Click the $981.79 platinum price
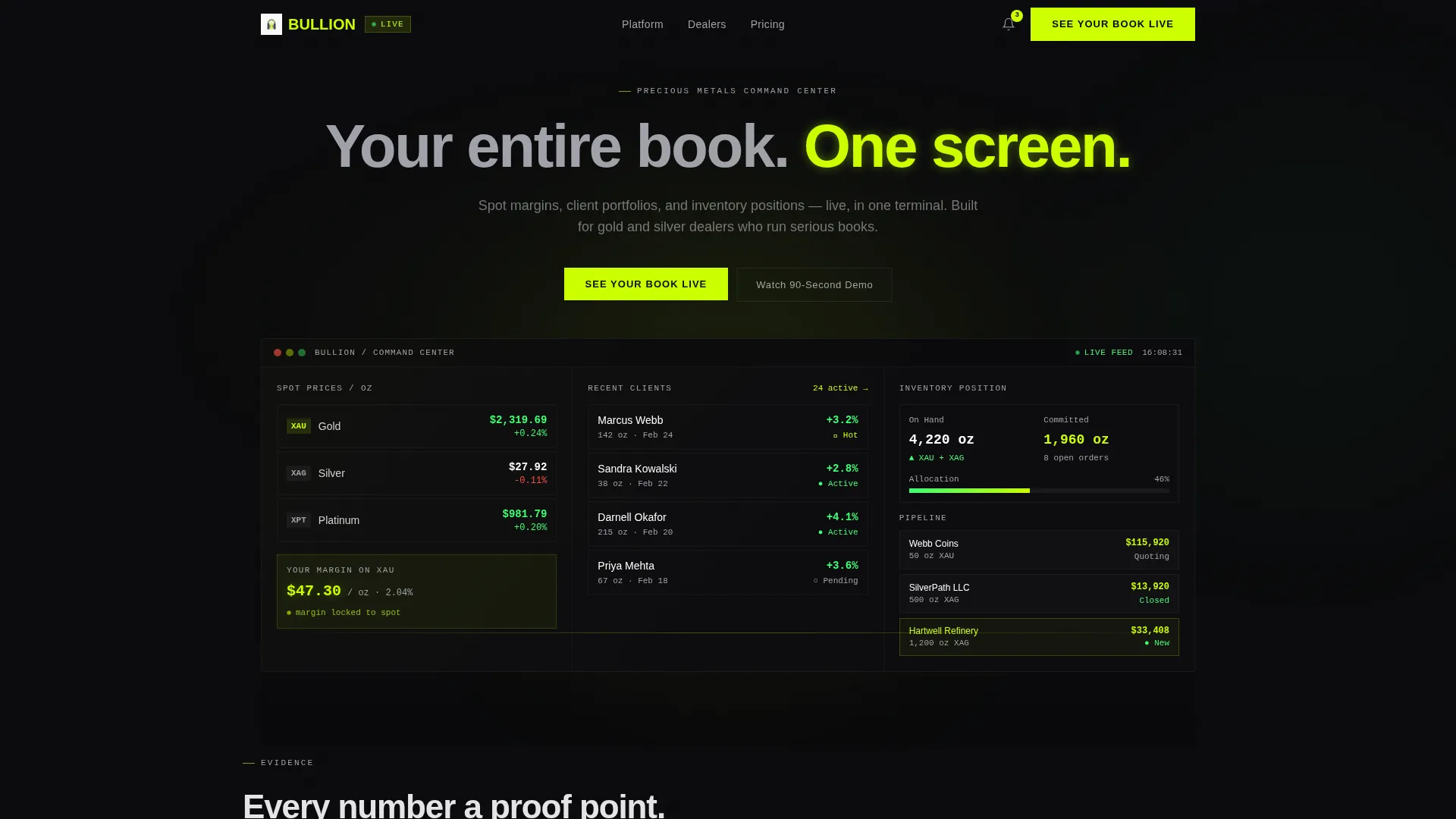The image size is (1456, 819). (524, 514)
